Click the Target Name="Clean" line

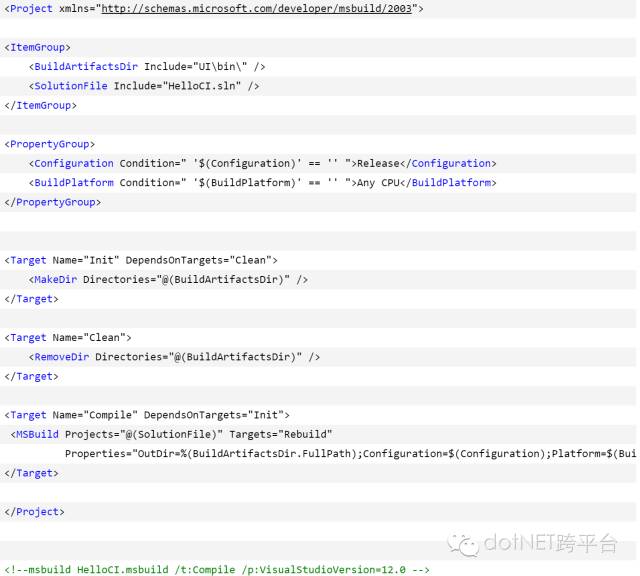(68, 338)
